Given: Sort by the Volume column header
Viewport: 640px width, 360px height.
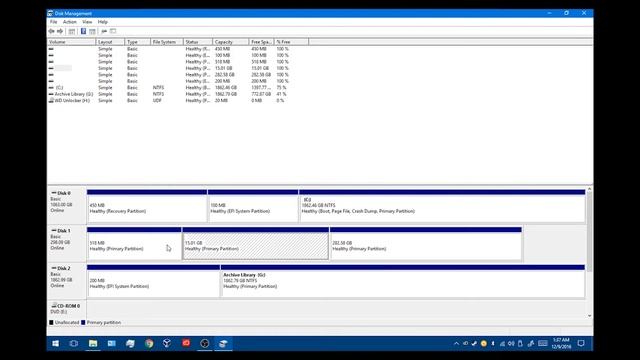Looking at the screenshot, I should click(71, 42).
